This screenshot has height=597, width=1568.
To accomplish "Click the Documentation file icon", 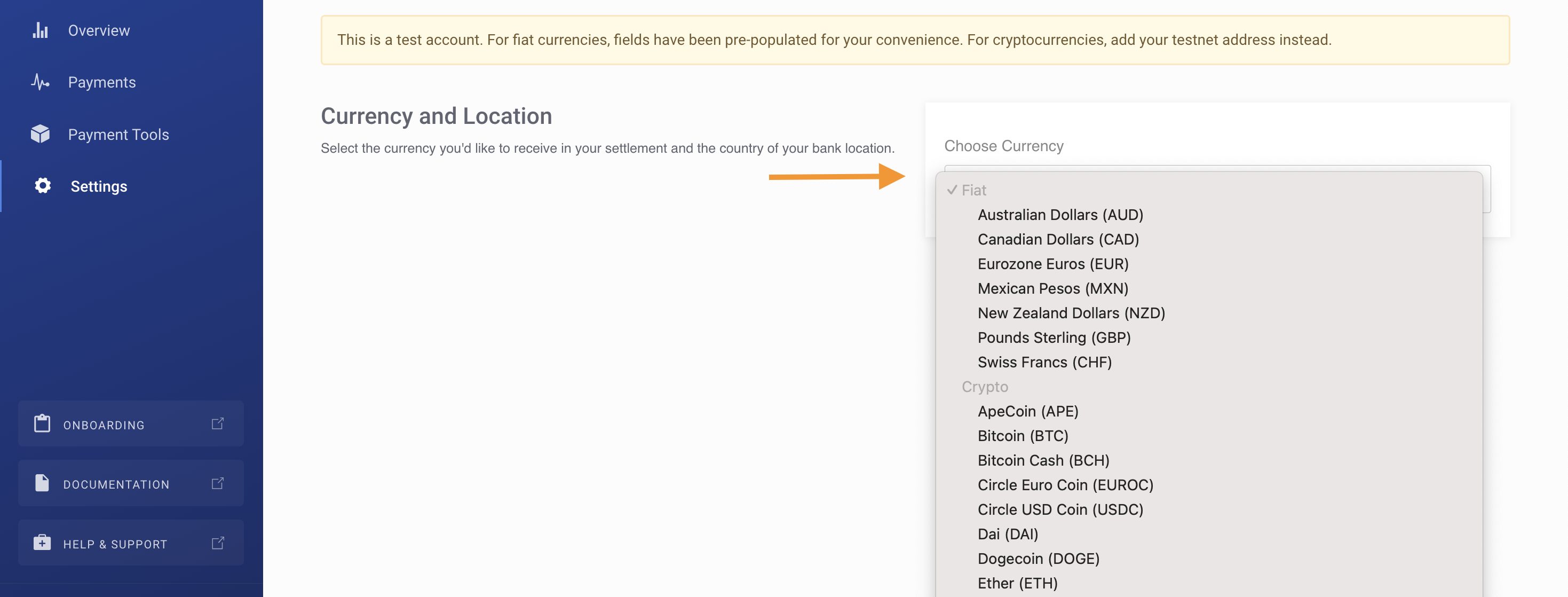I will click(x=42, y=483).
